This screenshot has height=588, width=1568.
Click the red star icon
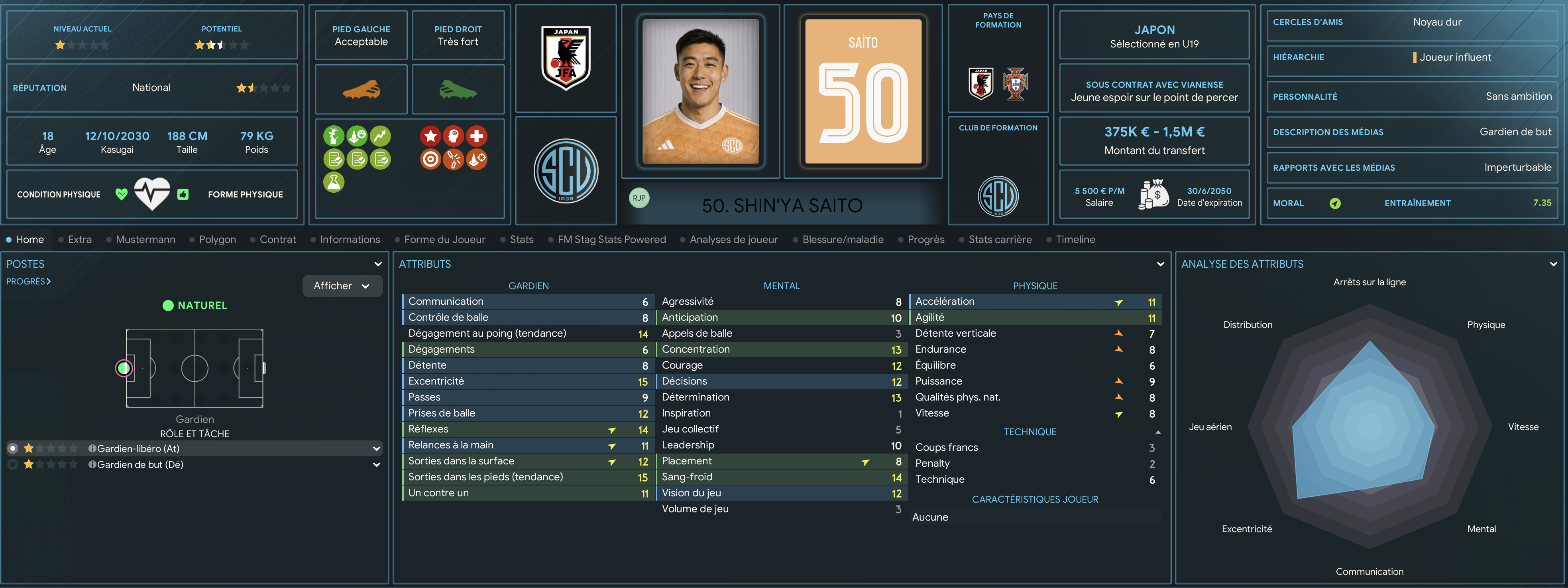tap(430, 136)
